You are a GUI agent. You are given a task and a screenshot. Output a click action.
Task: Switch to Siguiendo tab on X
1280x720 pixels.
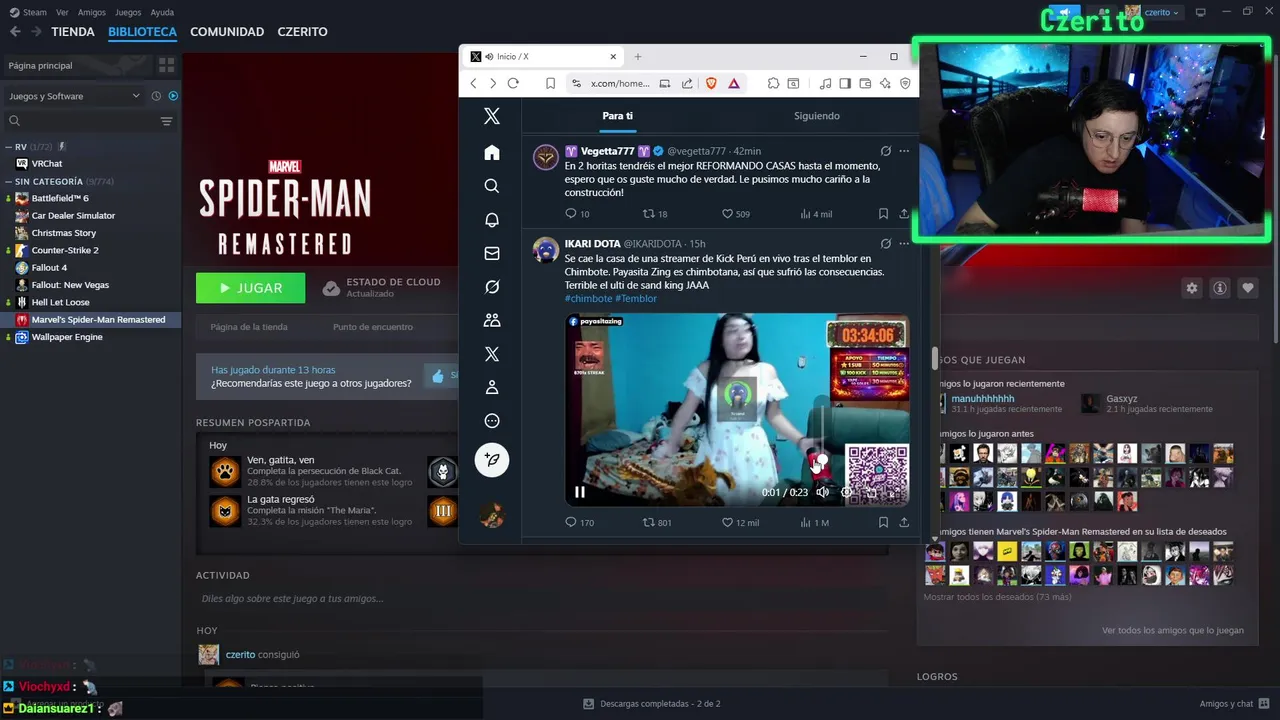click(x=817, y=116)
